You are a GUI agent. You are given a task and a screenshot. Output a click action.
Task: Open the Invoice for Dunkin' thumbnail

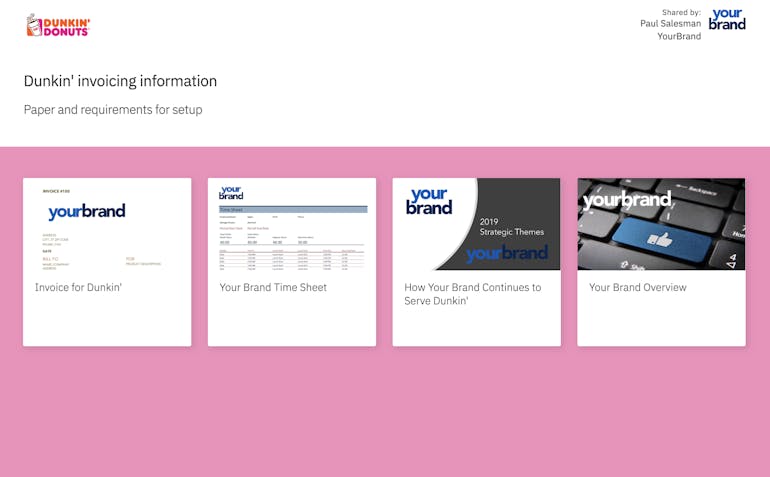coord(107,224)
